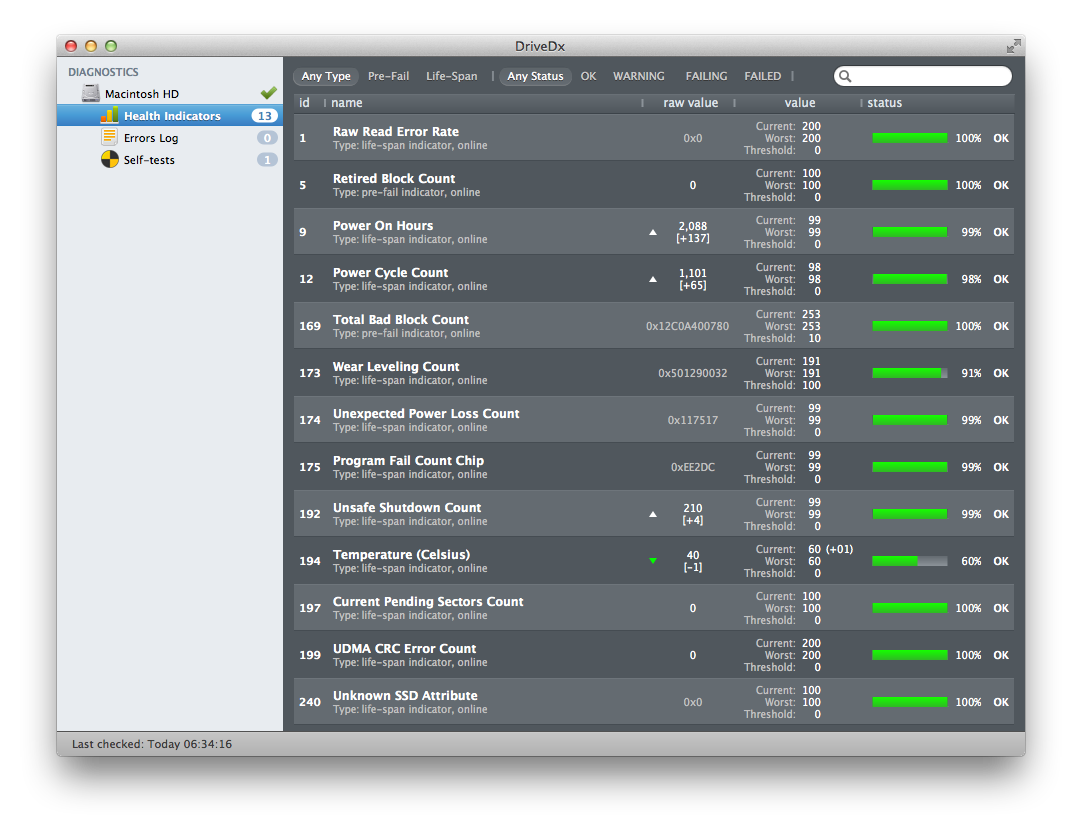The height and width of the screenshot is (835, 1082).
Task: Click the magnifier icon in search box
Action: (845, 76)
